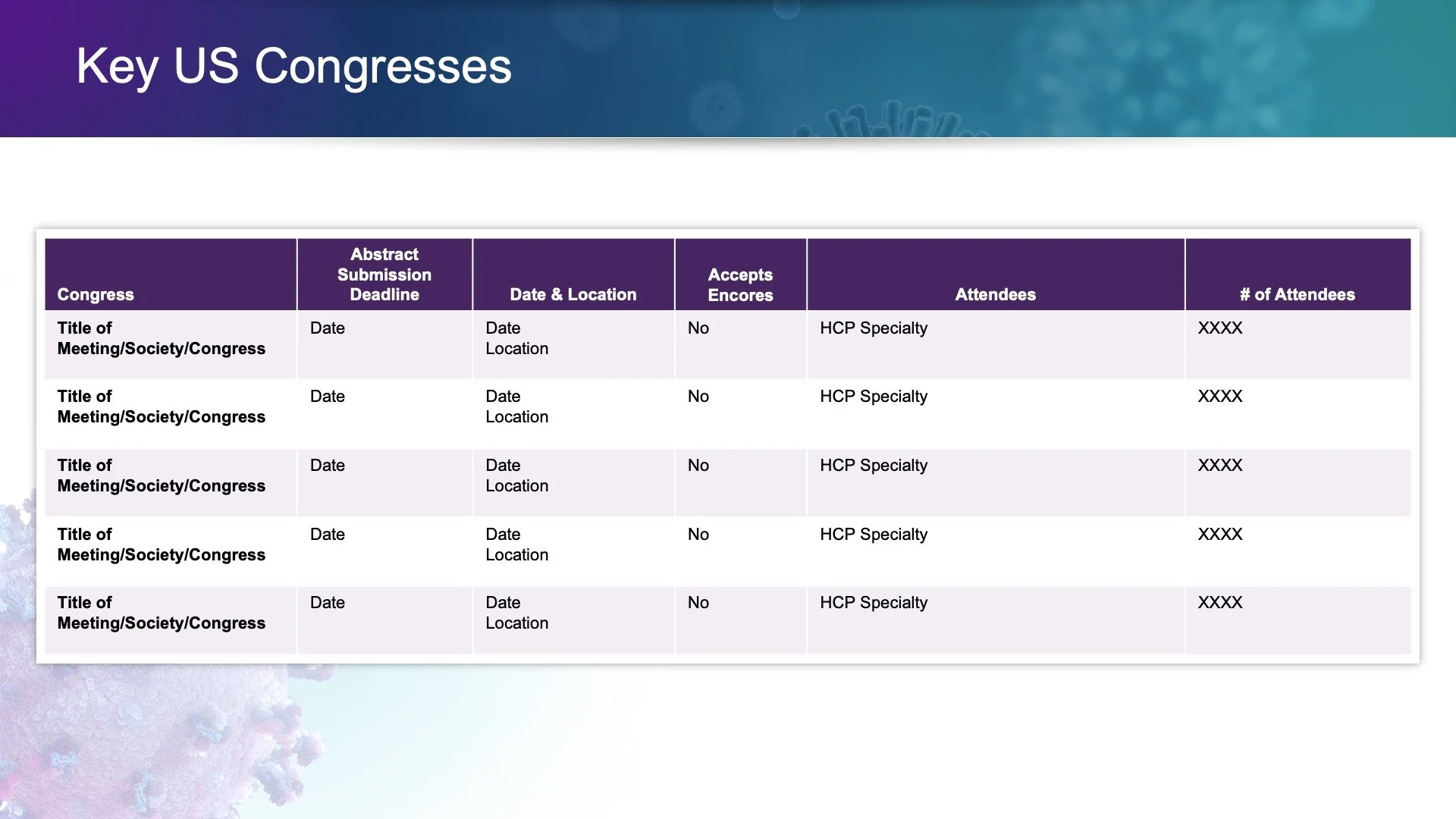The image size is (1456, 819).
Task: Select second row Date Location cell
Action: [x=516, y=406]
